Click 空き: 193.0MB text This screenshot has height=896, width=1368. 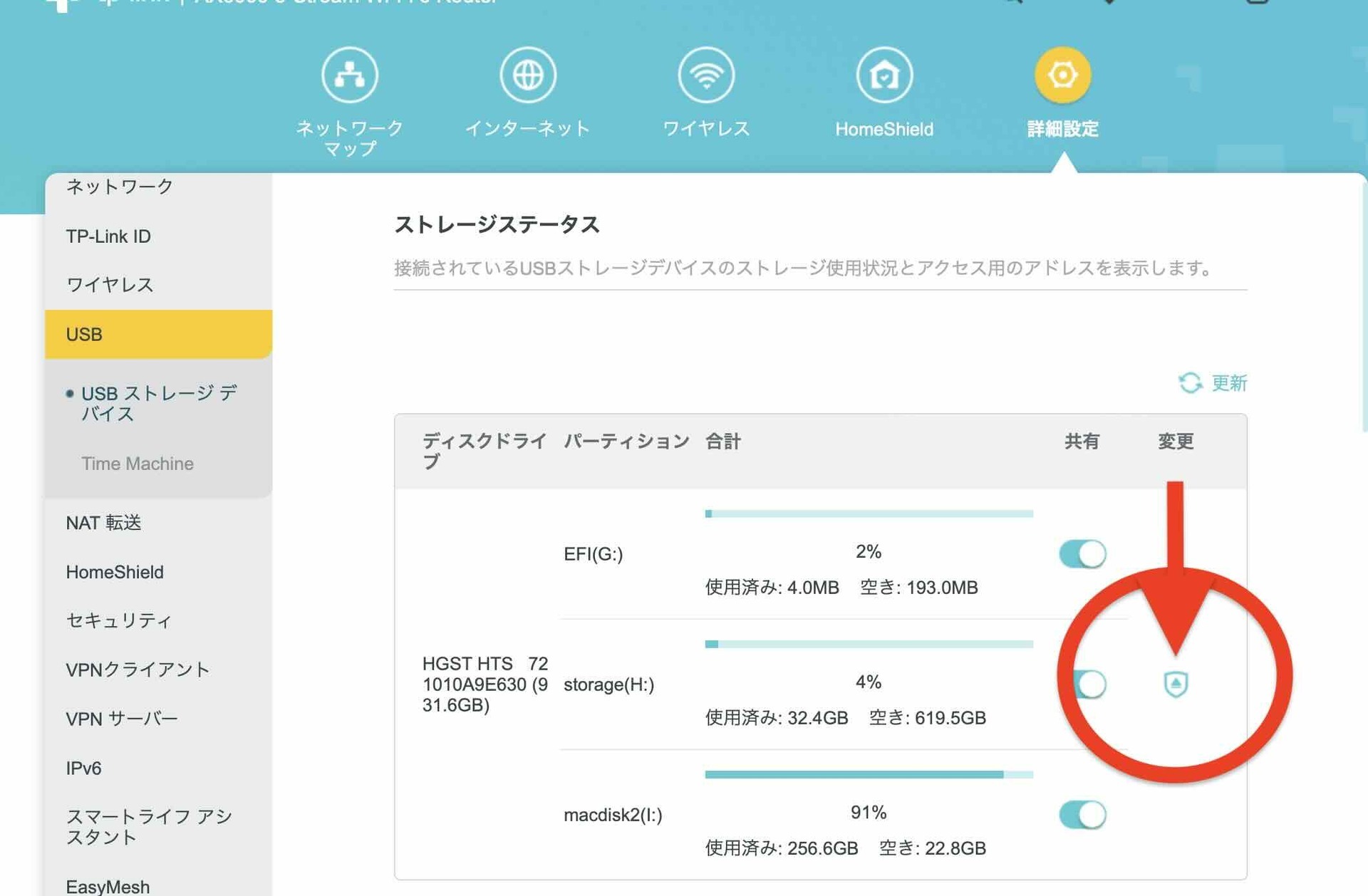(918, 588)
